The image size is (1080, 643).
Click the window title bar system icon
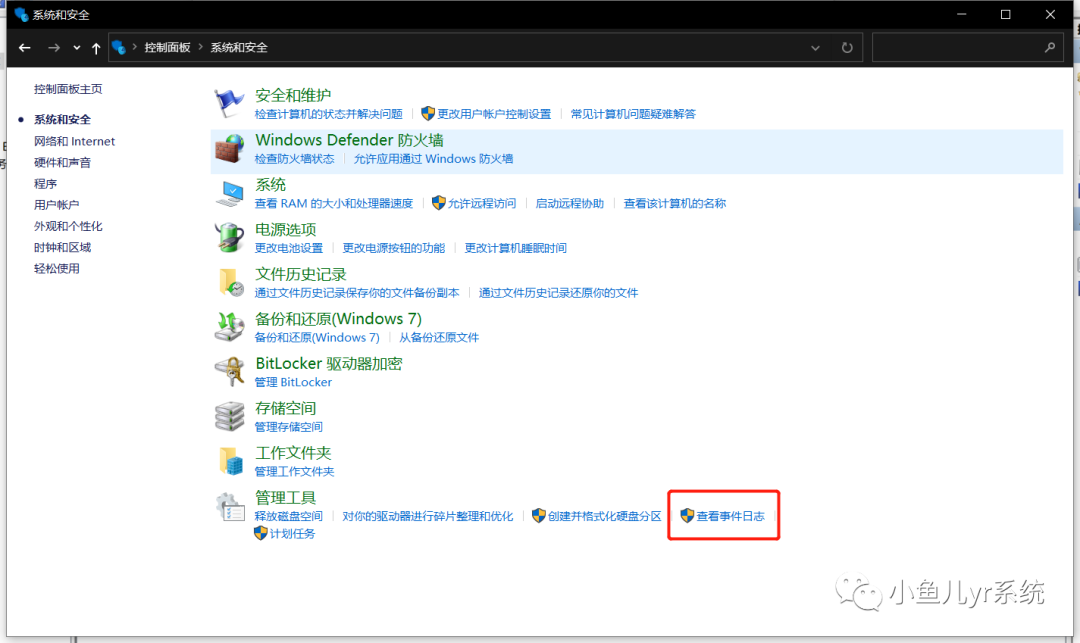click(21, 14)
